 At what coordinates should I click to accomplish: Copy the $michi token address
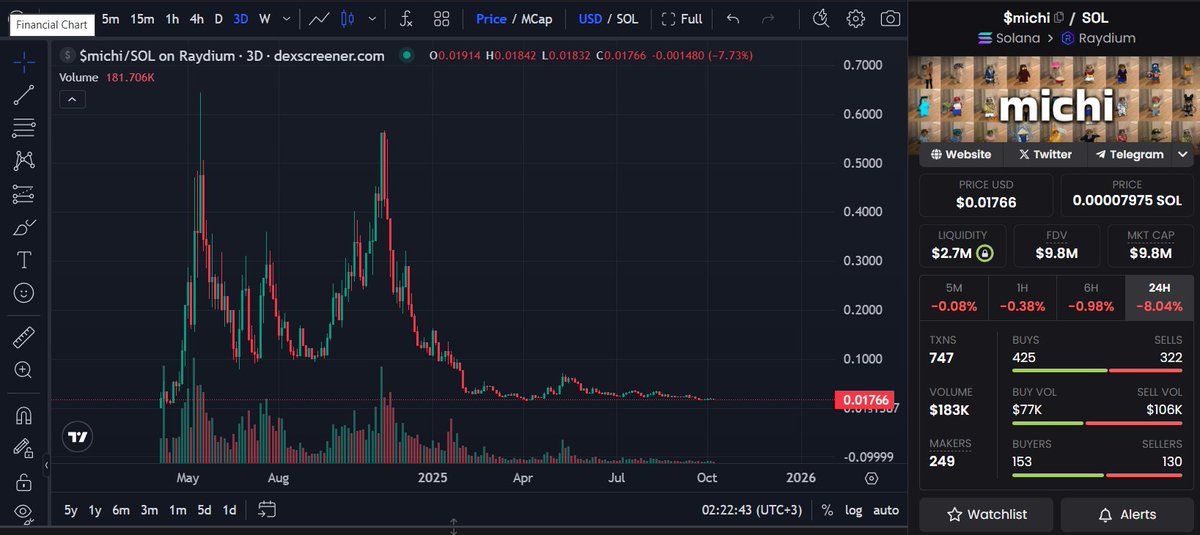click(1058, 17)
